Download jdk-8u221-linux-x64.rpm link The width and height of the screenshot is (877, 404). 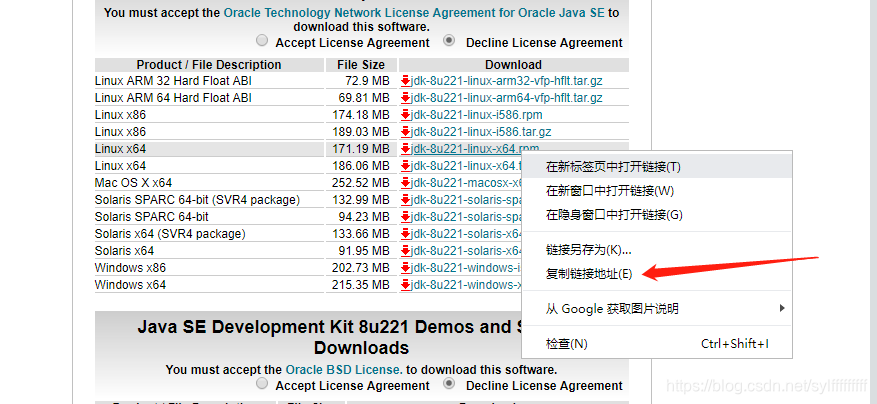click(x=475, y=149)
